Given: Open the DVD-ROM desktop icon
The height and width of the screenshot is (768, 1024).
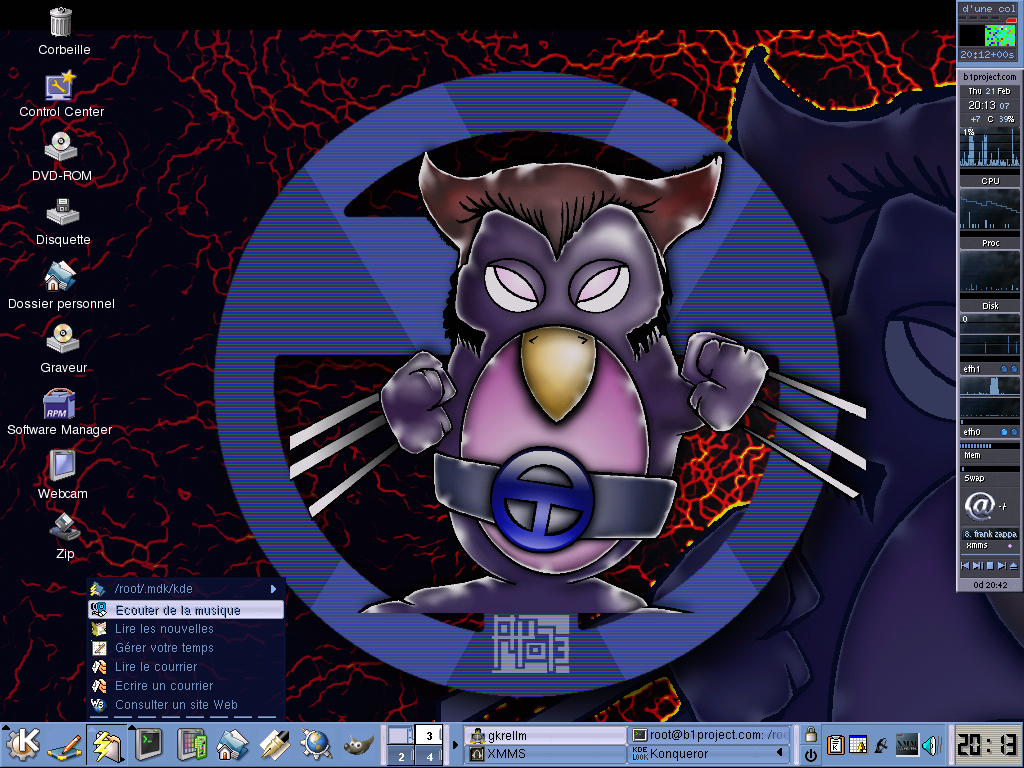Looking at the screenshot, I should point(61,147).
